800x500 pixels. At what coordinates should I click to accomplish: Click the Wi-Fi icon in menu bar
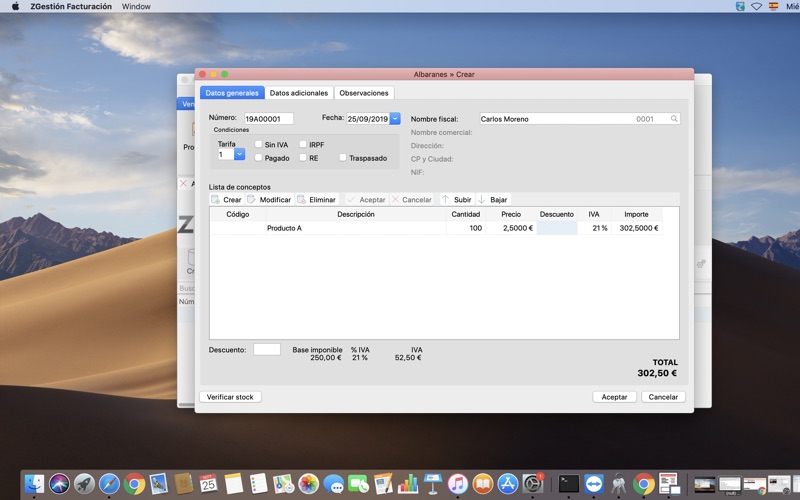pyautogui.click(x=757, y=6)
